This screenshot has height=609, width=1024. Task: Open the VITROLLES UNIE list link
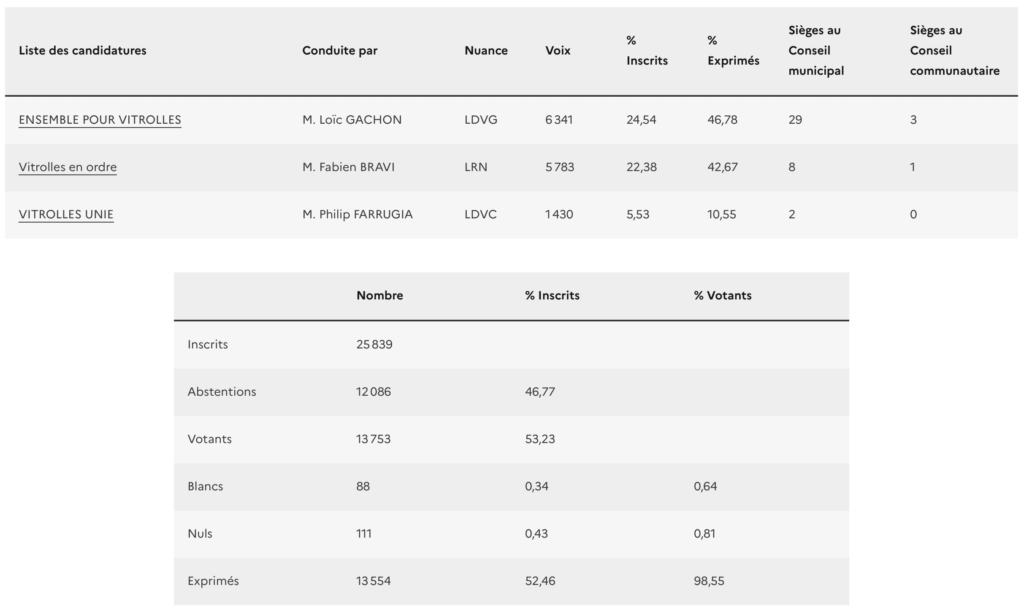pos(66,214)
